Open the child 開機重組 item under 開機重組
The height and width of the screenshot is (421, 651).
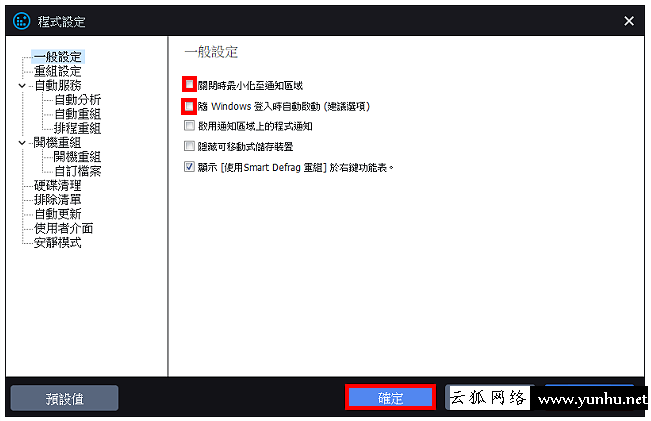[78, 157]
